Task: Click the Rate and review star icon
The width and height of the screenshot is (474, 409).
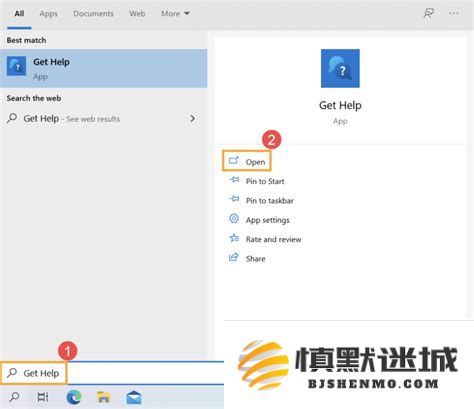Action: [x=234, y=238]
